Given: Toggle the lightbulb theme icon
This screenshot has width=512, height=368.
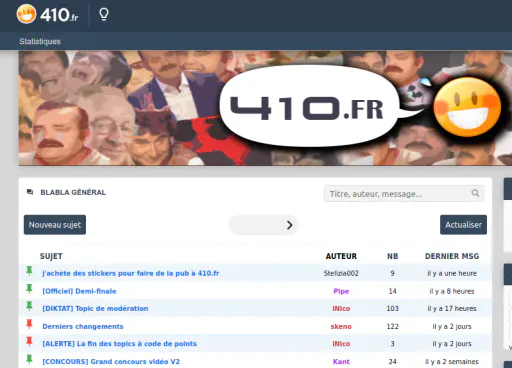Looking at the screenshot, I should 104,14.
